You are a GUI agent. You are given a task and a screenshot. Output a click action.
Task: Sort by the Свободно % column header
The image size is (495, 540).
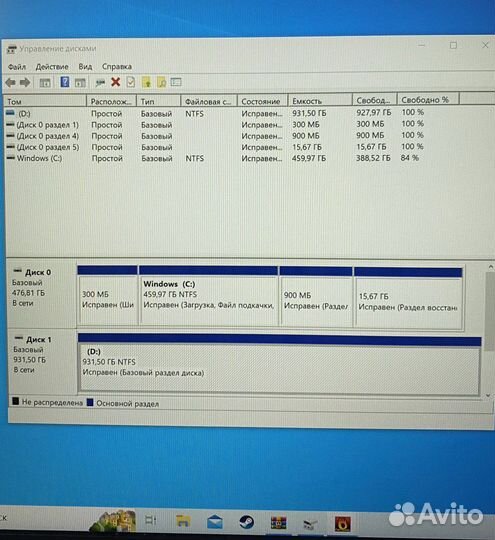click(x=428, y=100)
